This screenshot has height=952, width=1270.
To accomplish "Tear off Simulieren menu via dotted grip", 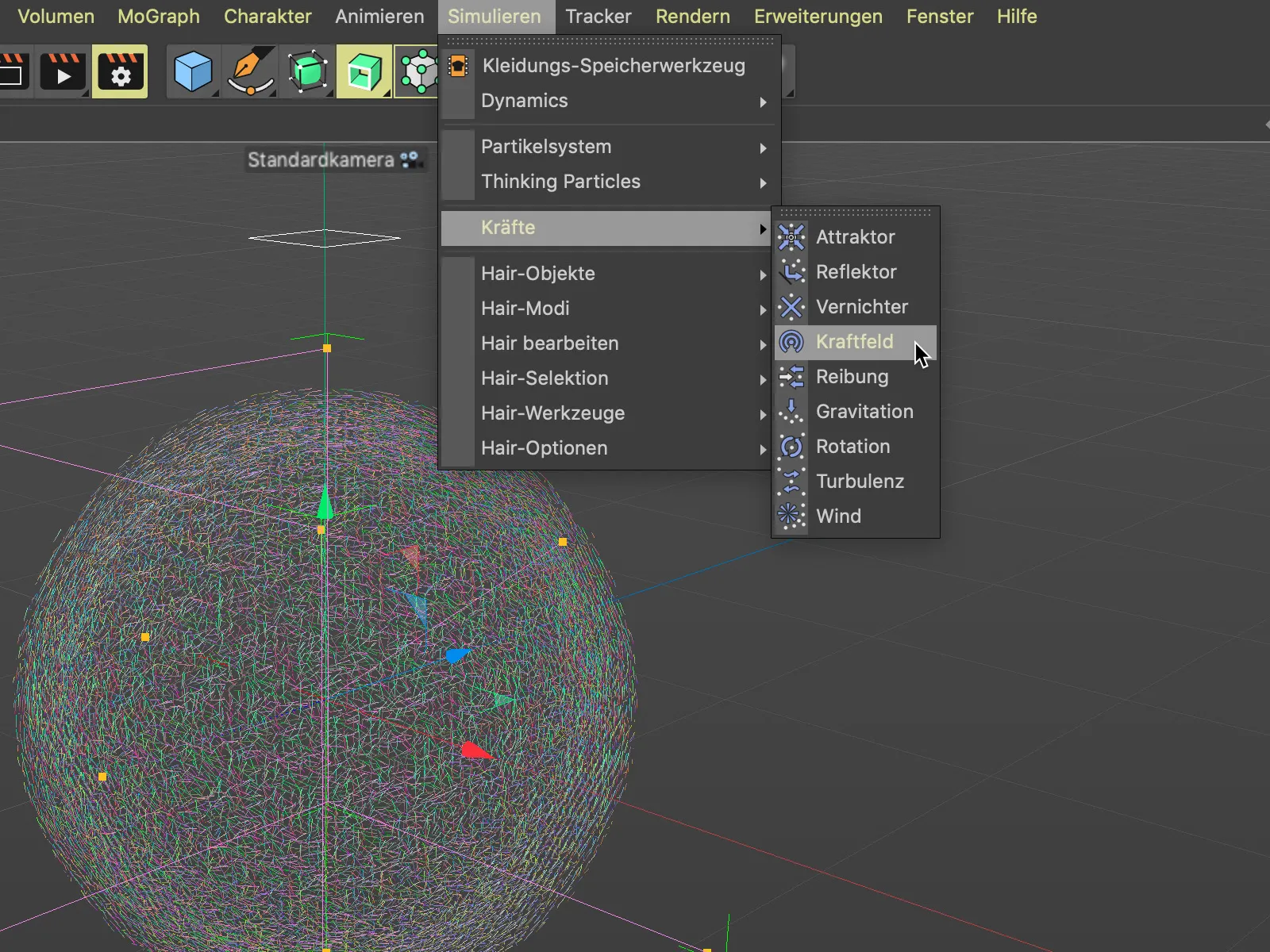I will click(x=610, y=40).
